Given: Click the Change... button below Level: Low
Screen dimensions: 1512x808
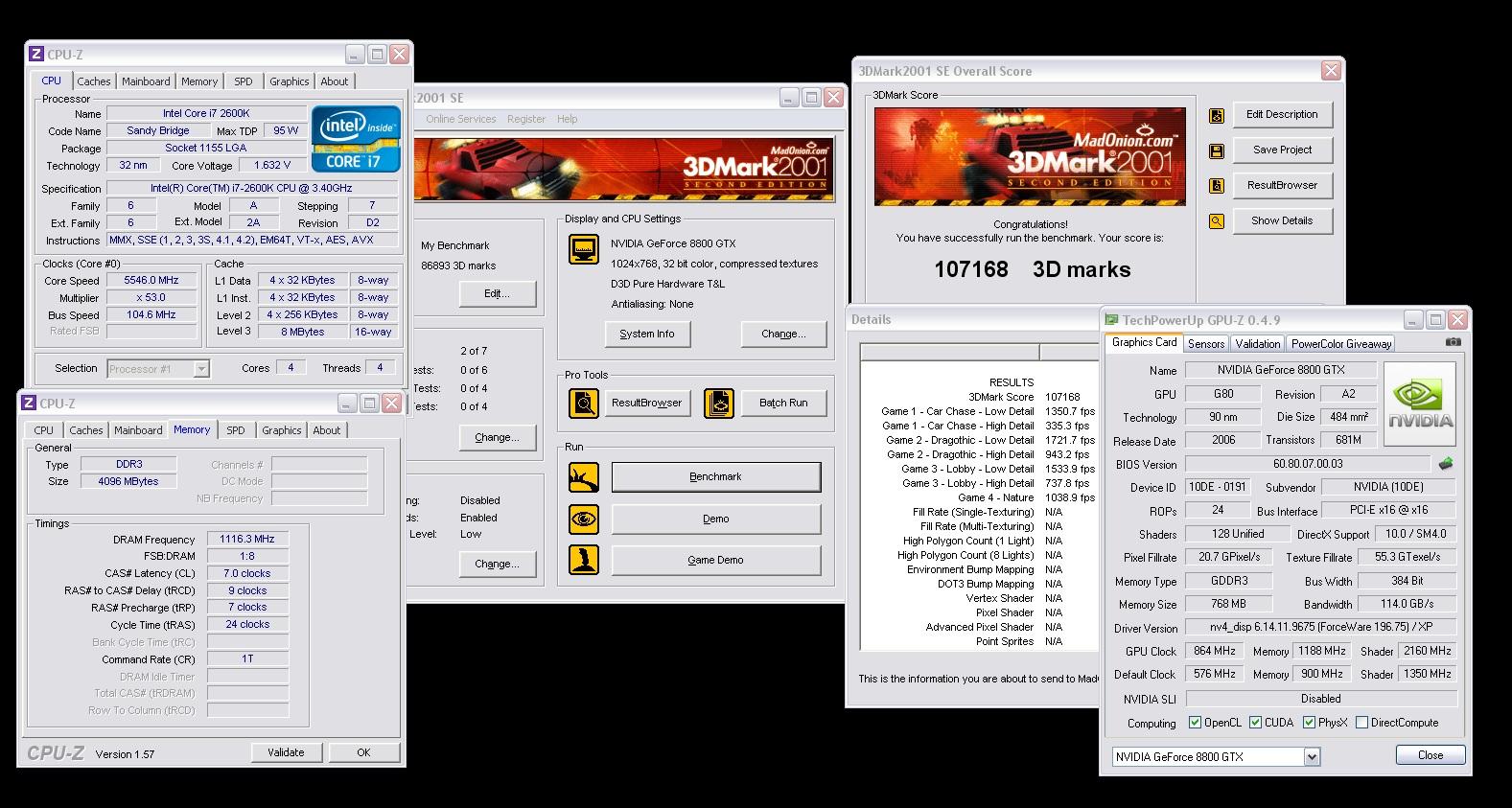Looking at the screenshot, I should (x=497, y=565).
